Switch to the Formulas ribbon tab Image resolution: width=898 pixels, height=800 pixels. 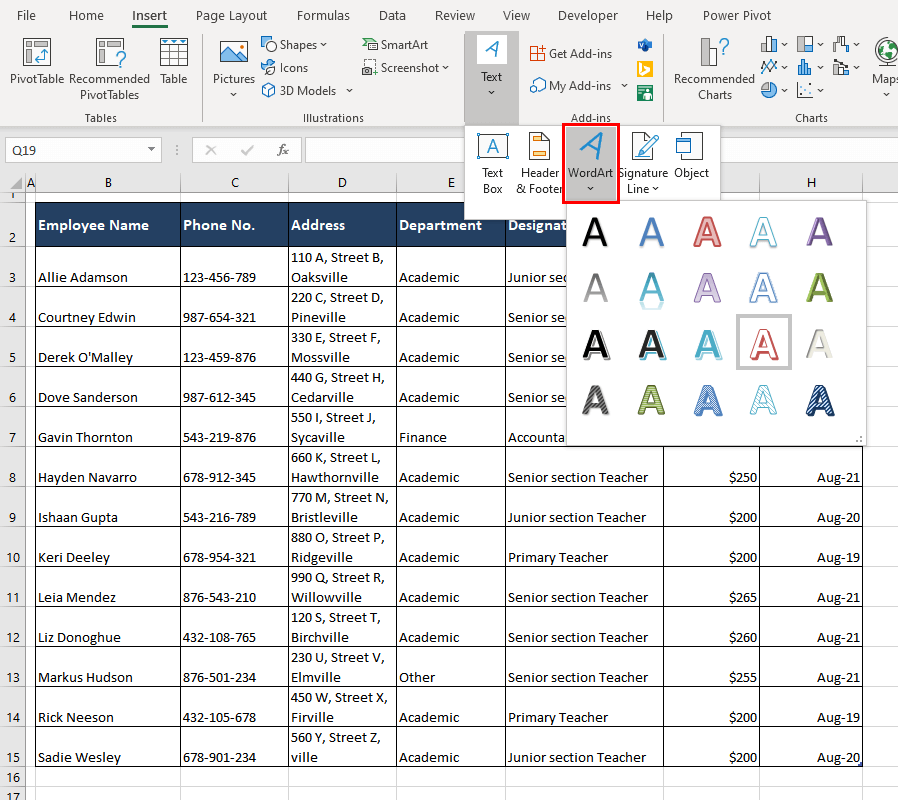(x=322, y=15)
